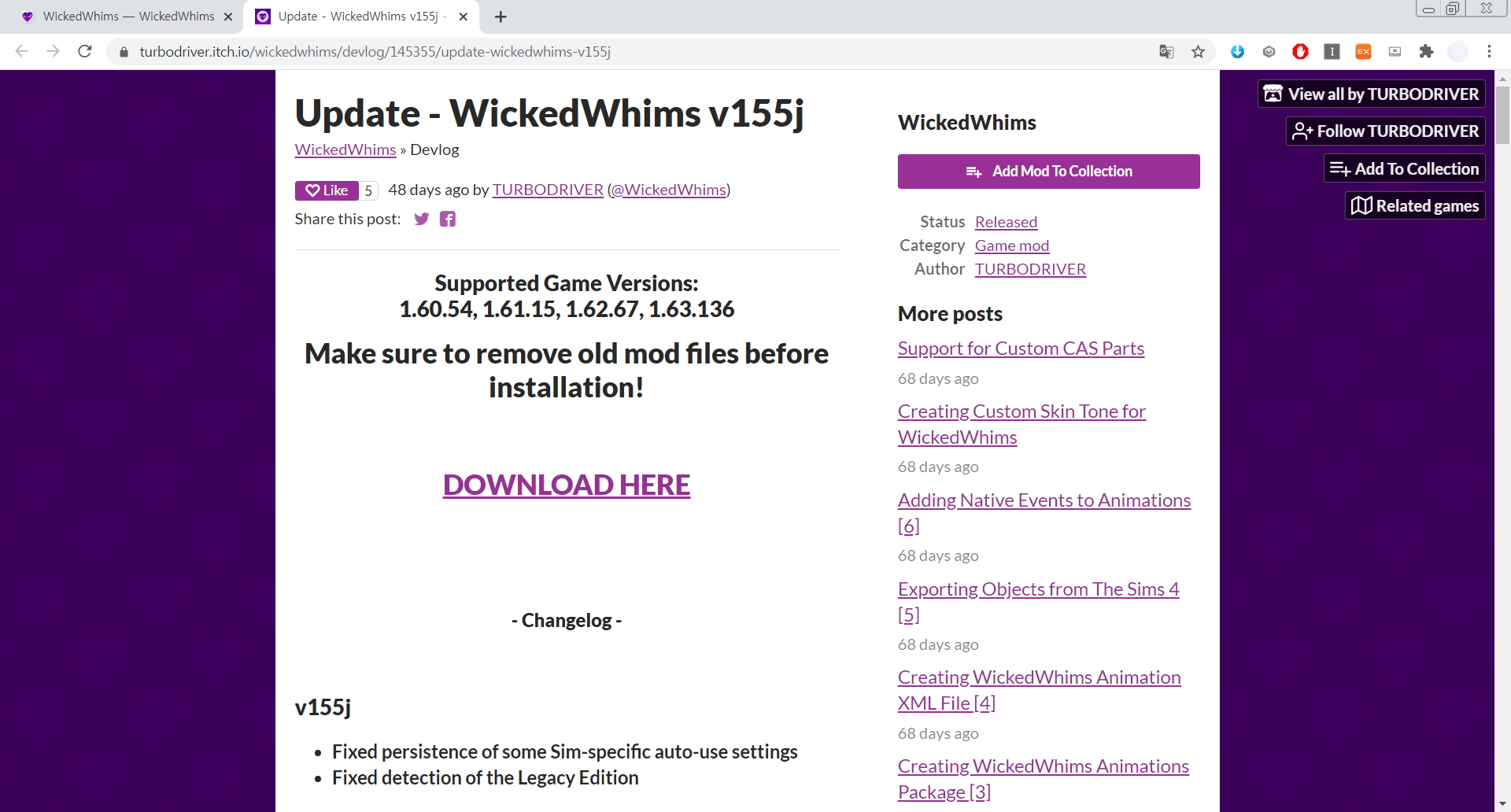This screenshot has width=1511, height=812.
Task: Click the orange EX extension icon
Action: coord(1363,52)
